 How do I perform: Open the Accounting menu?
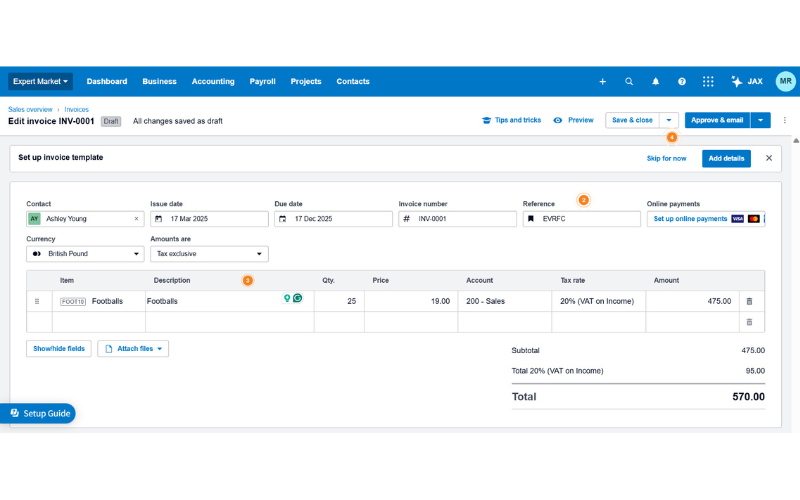click(212, 82)
